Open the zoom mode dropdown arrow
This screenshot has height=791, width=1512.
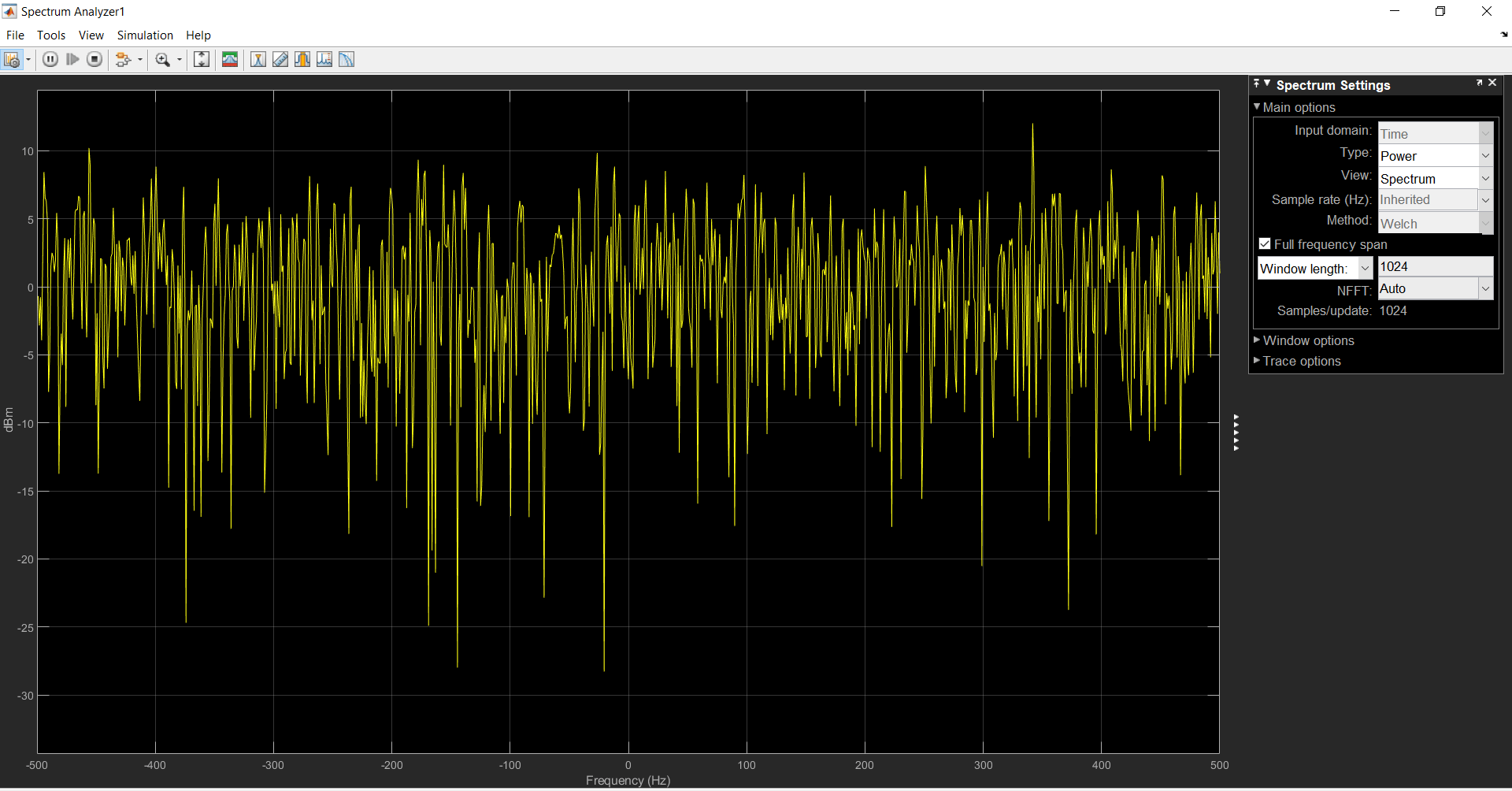pos(180,60)
